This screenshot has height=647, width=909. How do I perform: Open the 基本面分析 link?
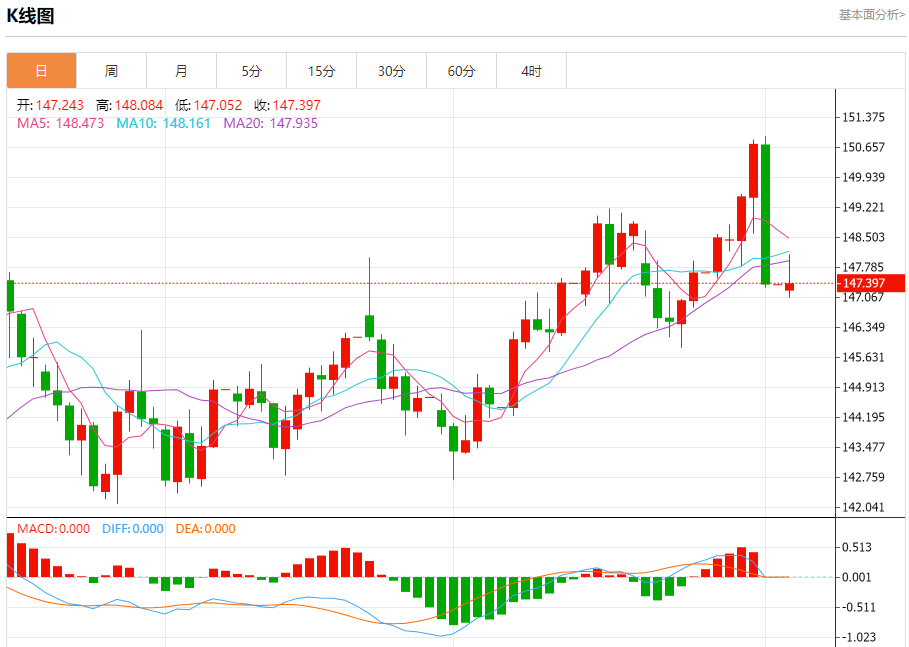871,15
